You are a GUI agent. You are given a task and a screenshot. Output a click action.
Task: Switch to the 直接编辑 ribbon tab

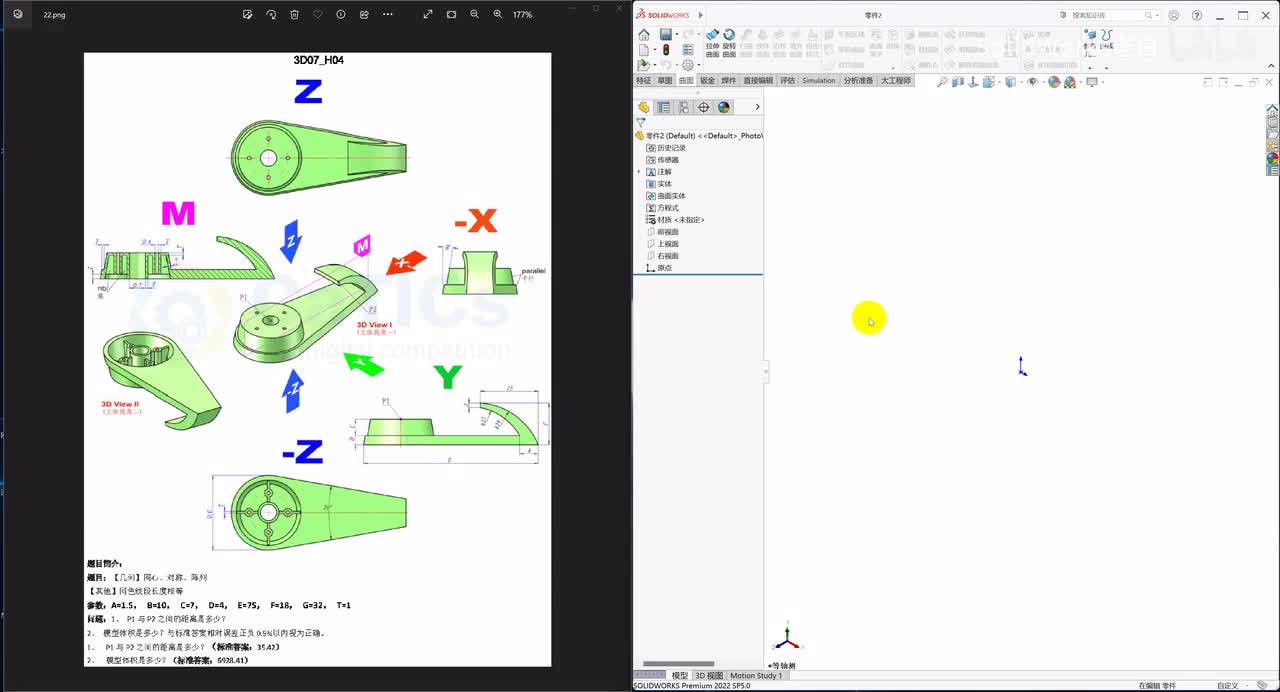point(758,80)
